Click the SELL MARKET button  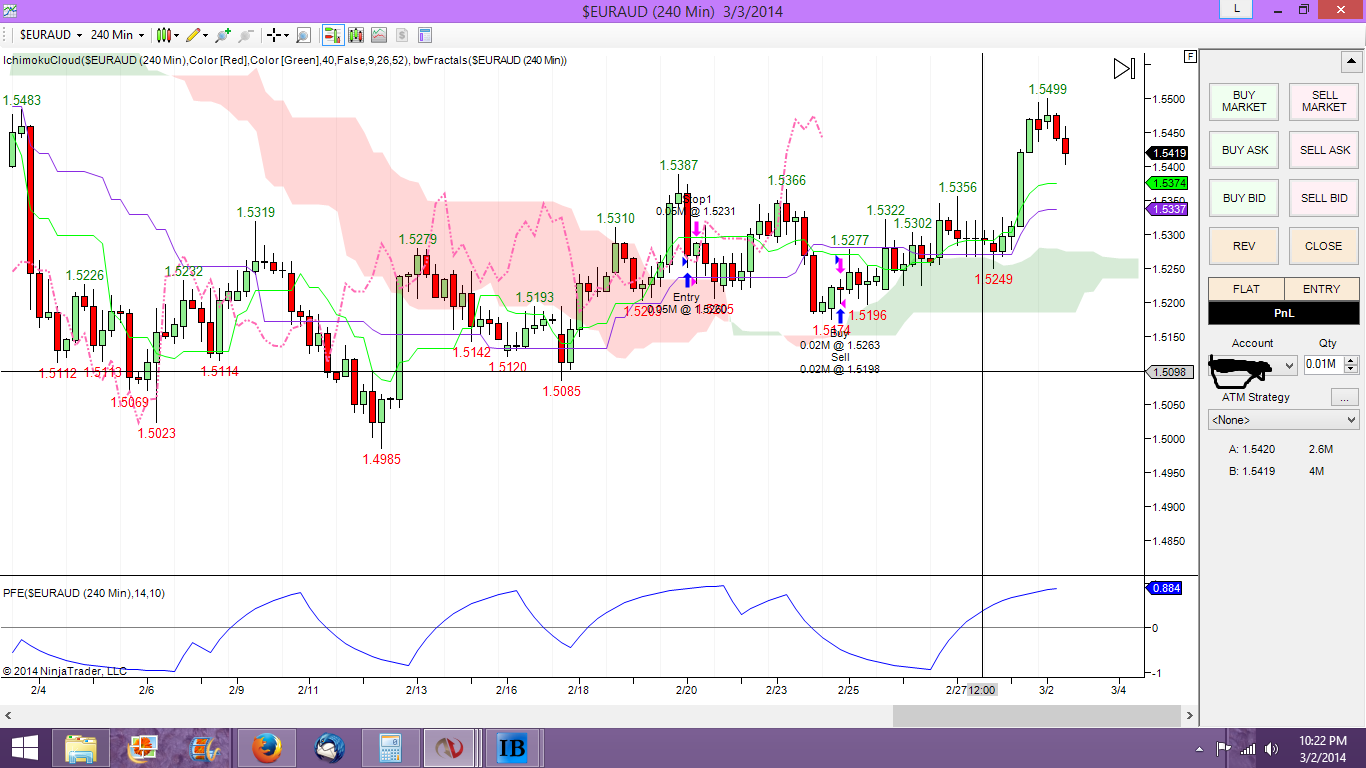coord(1325,101)
